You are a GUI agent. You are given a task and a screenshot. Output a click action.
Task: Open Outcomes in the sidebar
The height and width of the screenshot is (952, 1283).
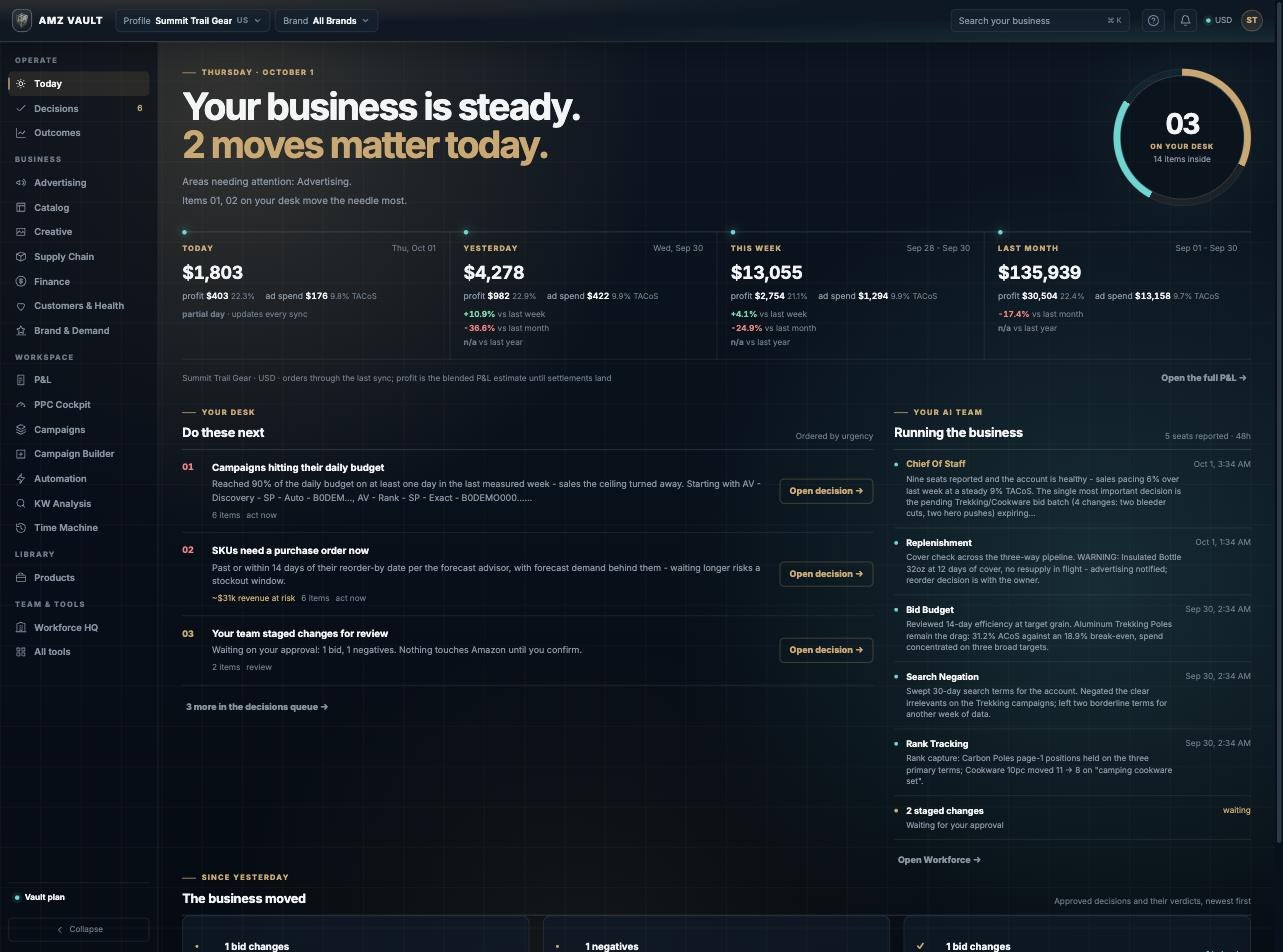pyautogui.click(x=79, y=133)
